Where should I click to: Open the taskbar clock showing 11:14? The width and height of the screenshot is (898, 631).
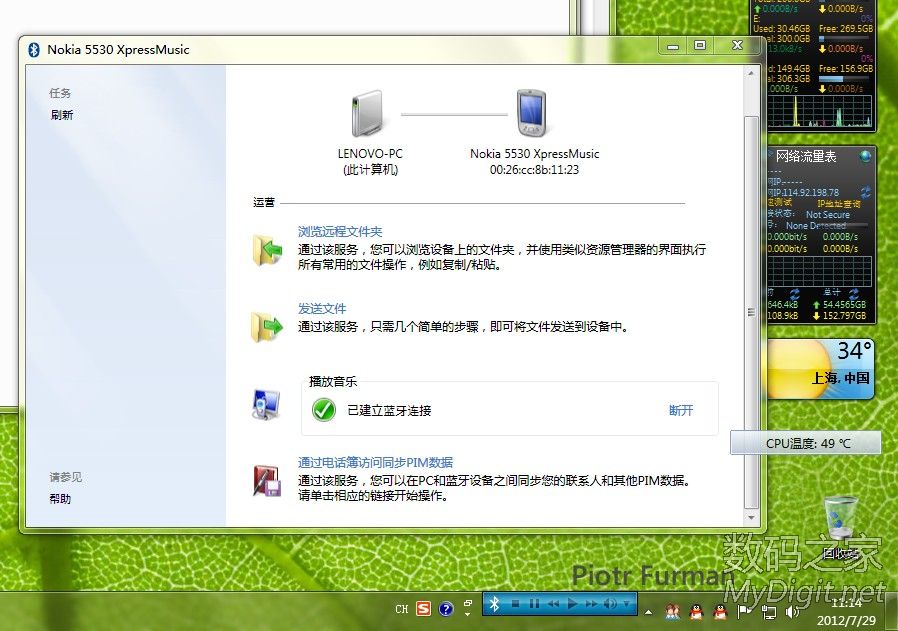[x=846, y=612]
